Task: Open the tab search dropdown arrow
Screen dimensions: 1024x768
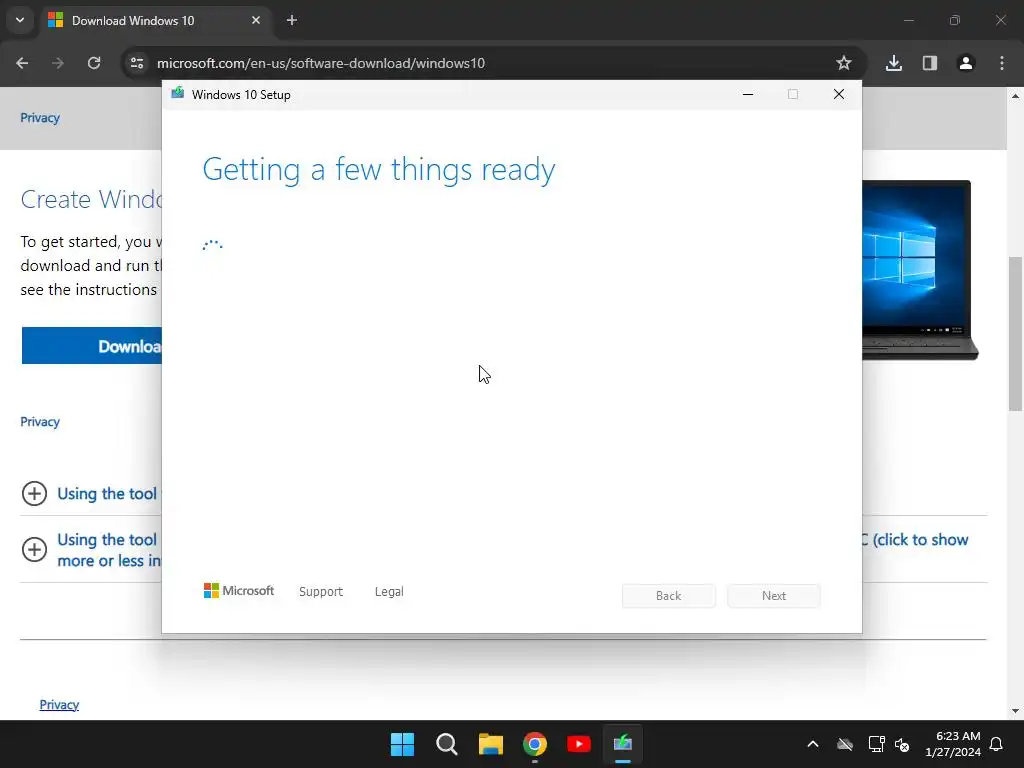Action: click(x=20, y=20)
